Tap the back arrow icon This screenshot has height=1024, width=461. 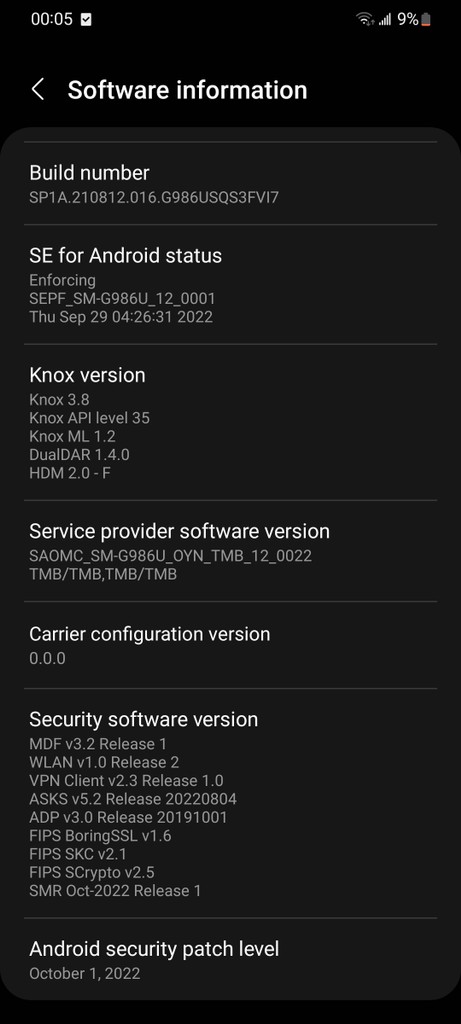(x=38, y=89)
